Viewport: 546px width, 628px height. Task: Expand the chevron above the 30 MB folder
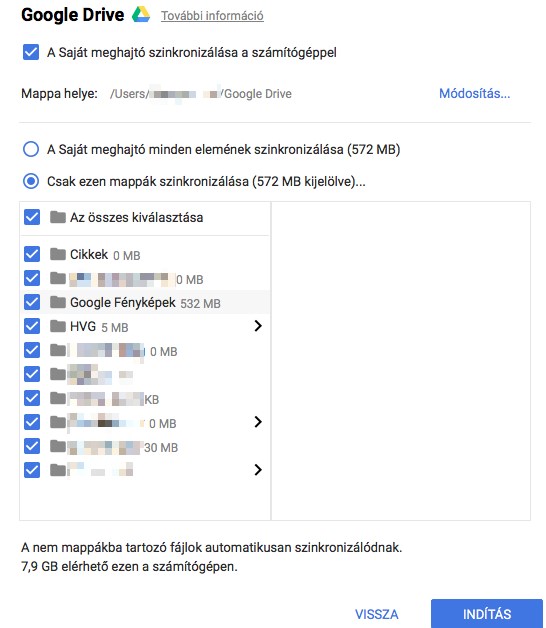pyautogui.click(x=258, y=422)
